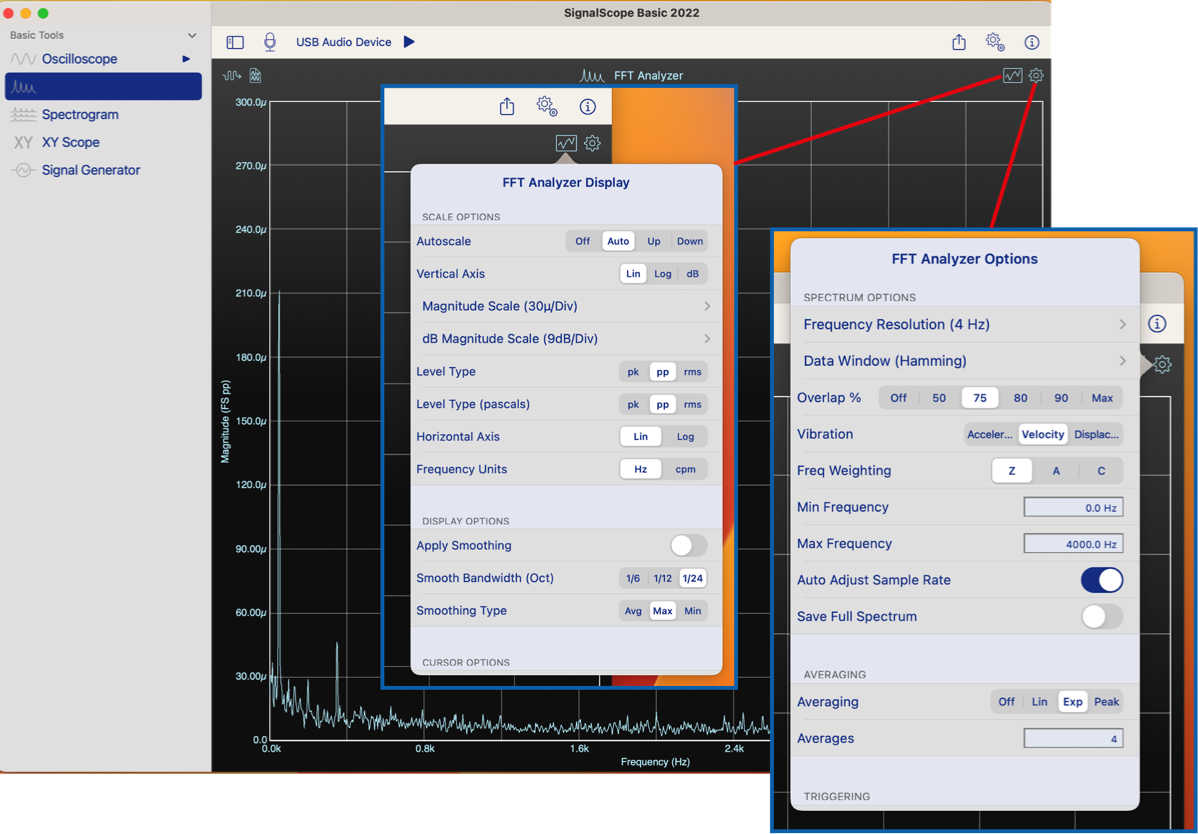Image resolution: width=1198 pixels, height=834 pixels.
Task: Open FFT options gear icon right of FFT Analyzer title
Action: [x=1036, y=76]
